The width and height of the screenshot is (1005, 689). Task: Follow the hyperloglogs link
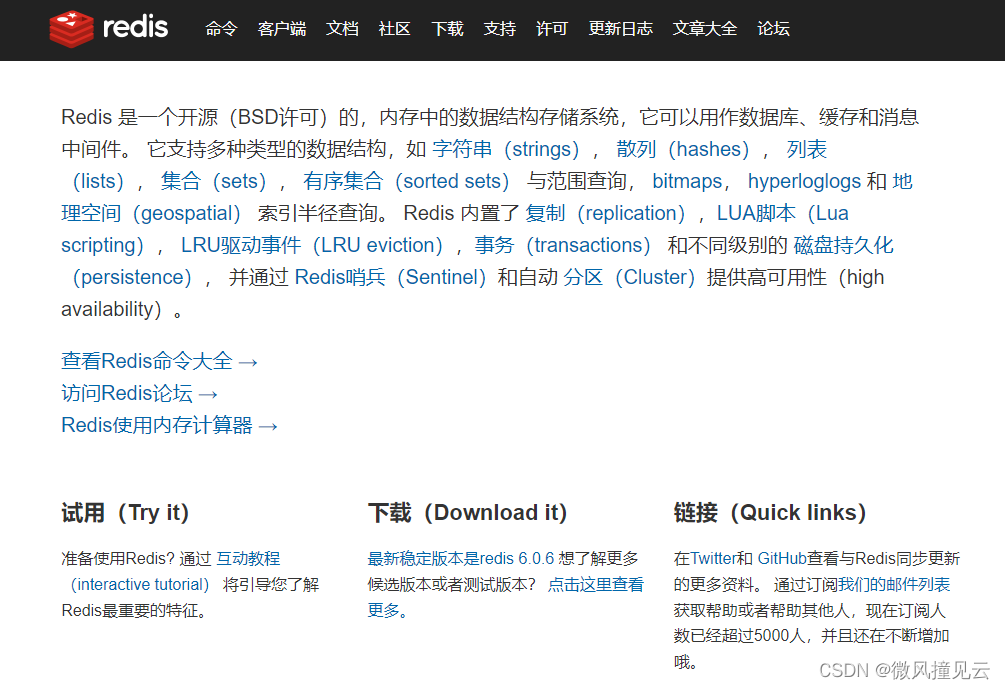(x=804, y=181)
